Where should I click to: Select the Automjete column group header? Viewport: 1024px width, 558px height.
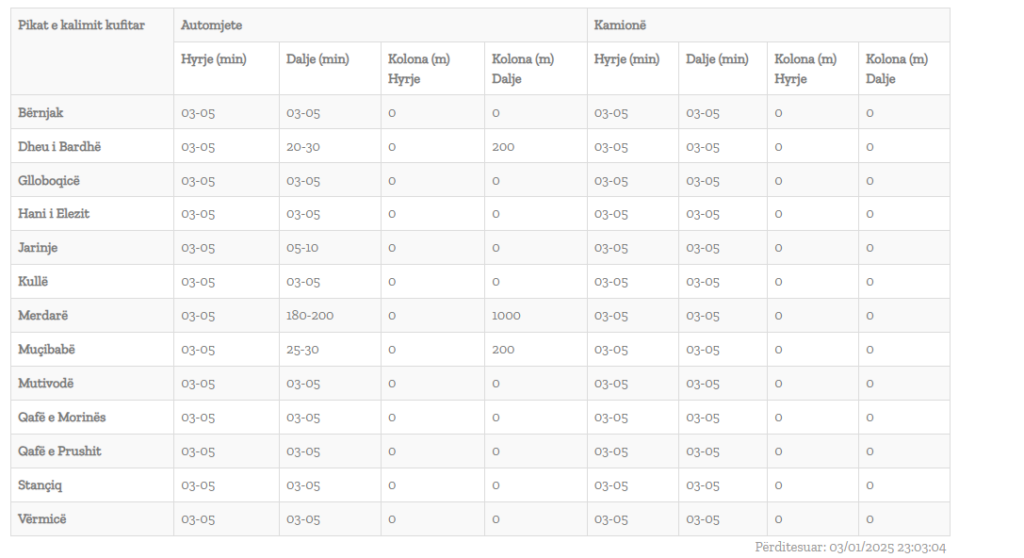[x=212, y=25]
